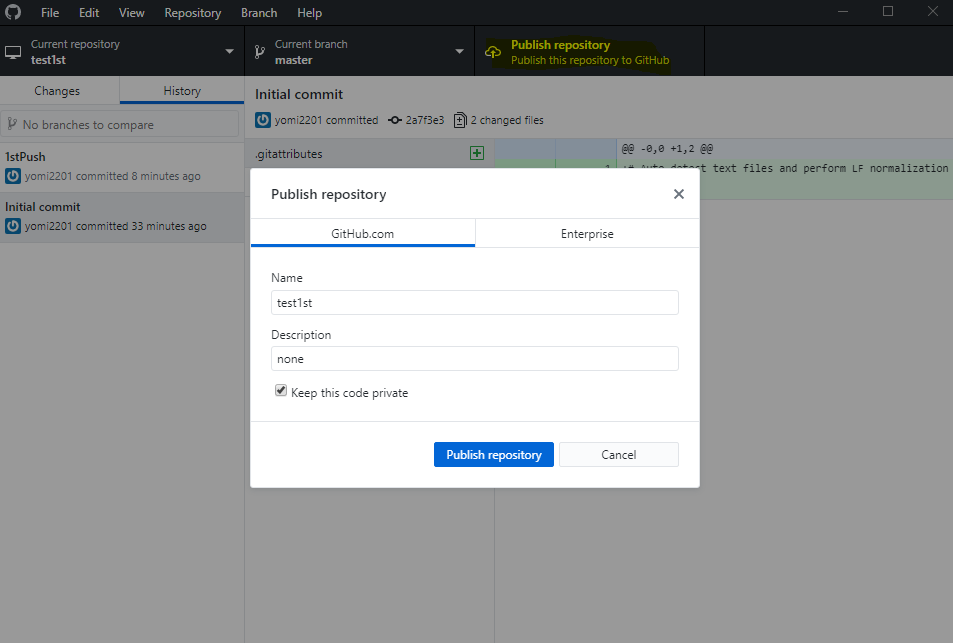Click the branch icon in the compare field
The image size is (953, 643).
12,124
